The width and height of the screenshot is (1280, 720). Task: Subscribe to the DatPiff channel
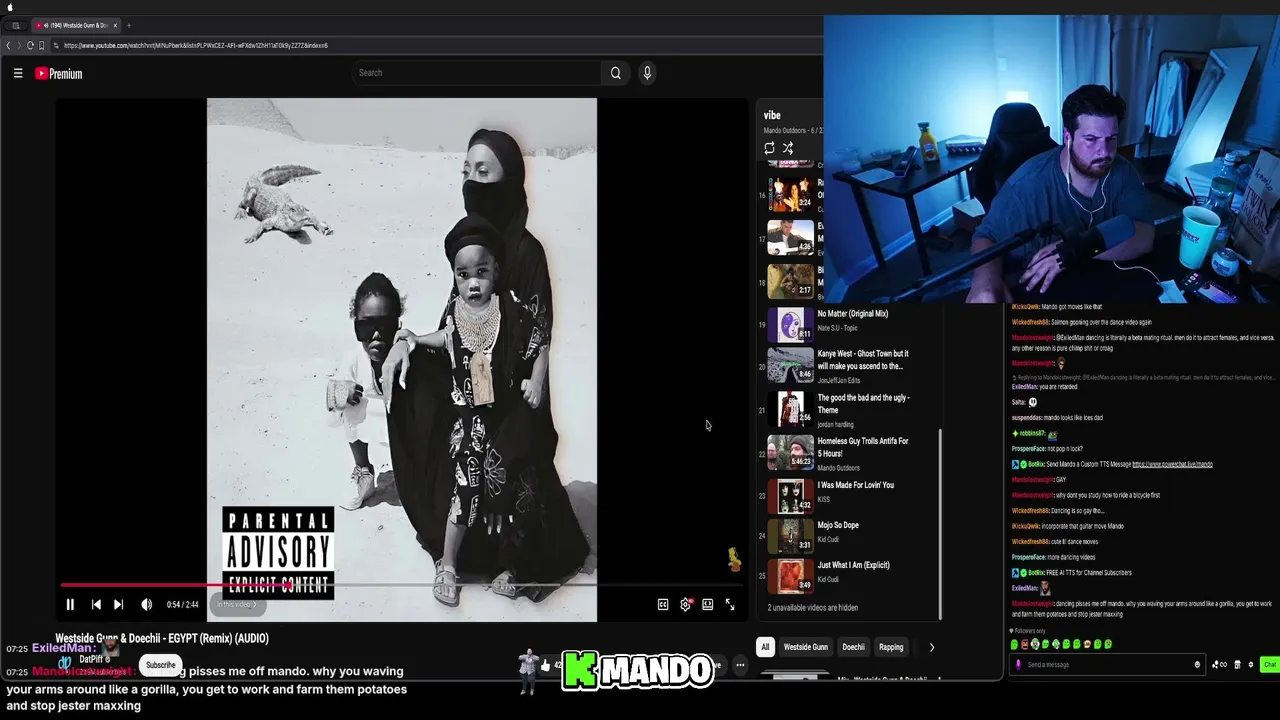[160, 665]
